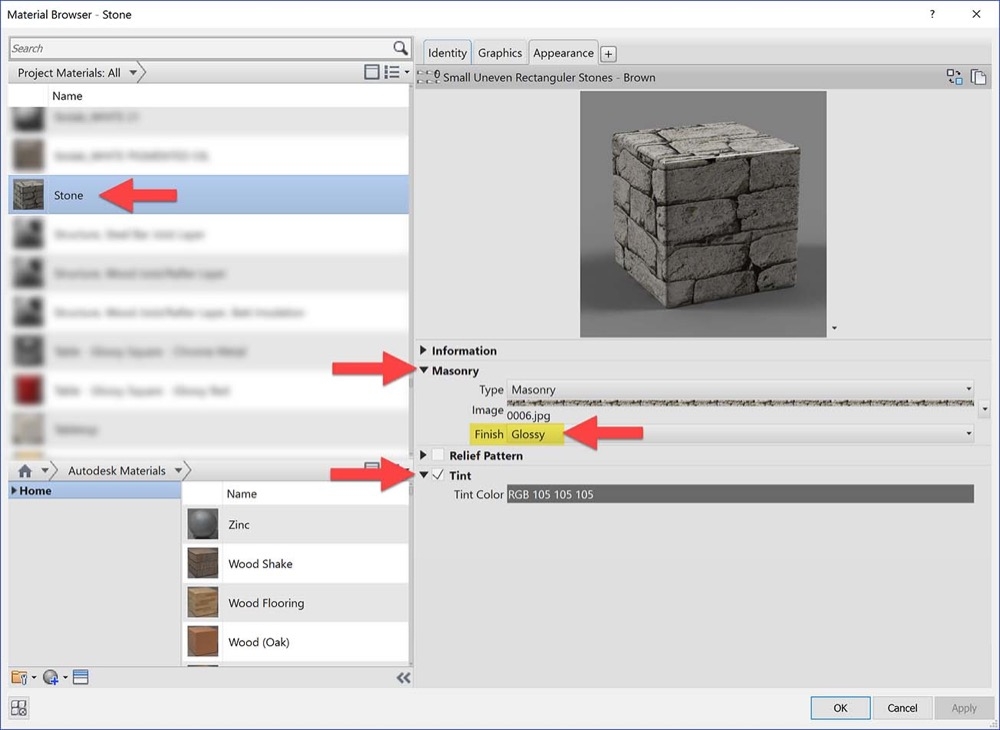Disable the Tint checkbox
Viewport: 1000px width, 730px height.
click(437, 475)
